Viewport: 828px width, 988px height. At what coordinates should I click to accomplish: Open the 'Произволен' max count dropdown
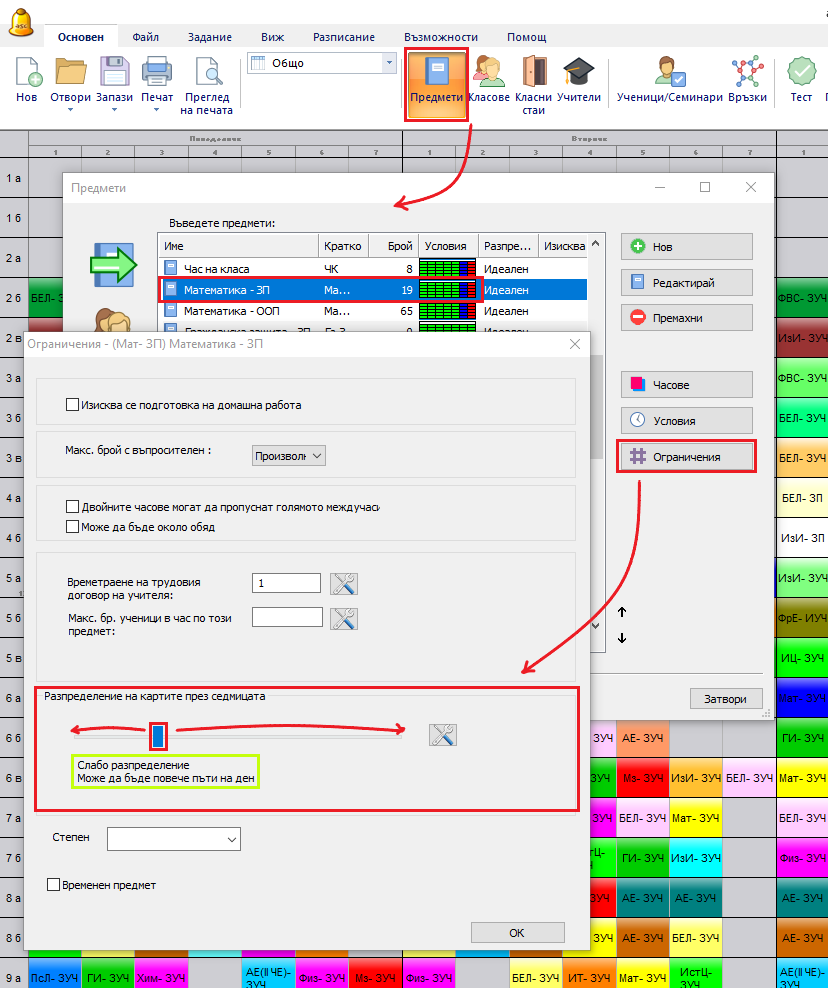coord(289,455)
